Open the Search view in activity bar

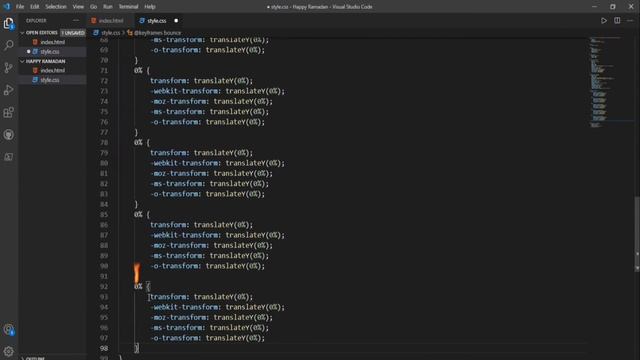point(9,45)
